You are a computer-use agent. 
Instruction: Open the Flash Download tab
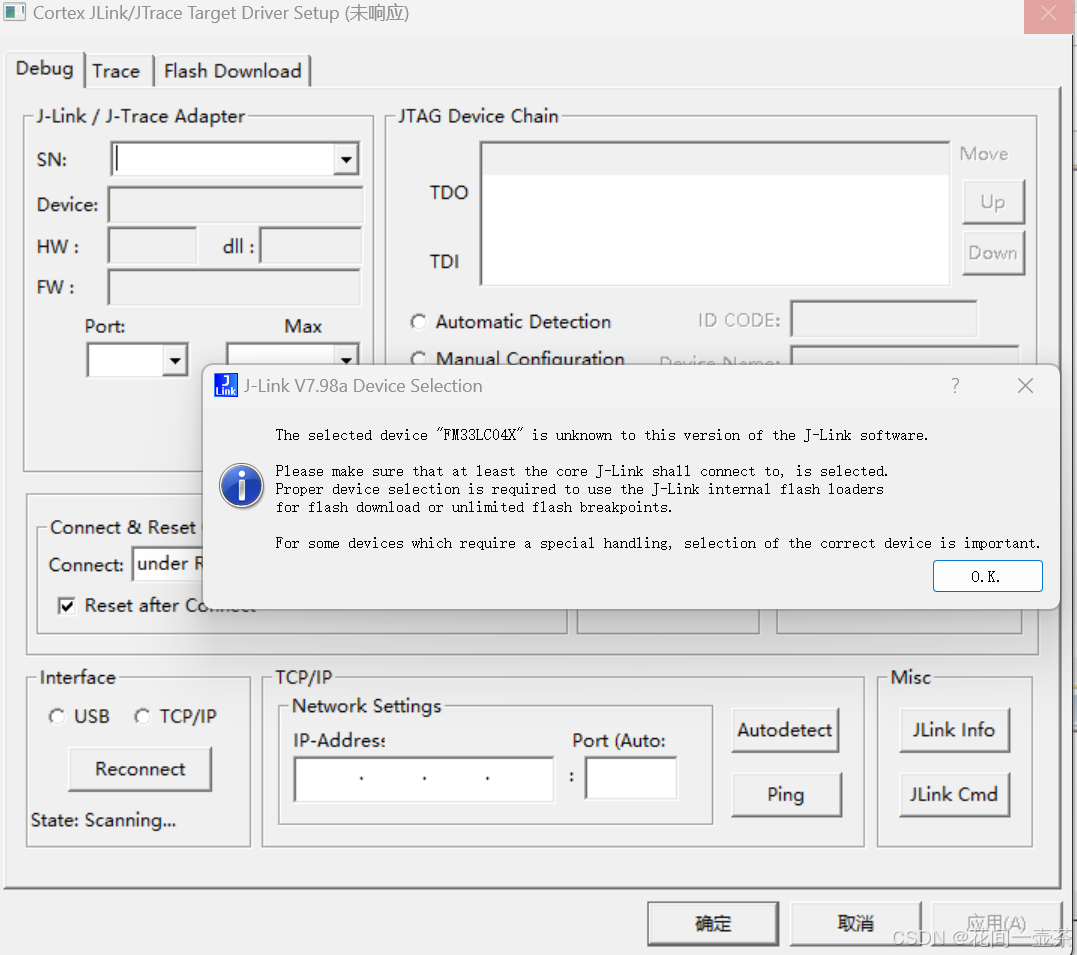click(x=233, y=71)
